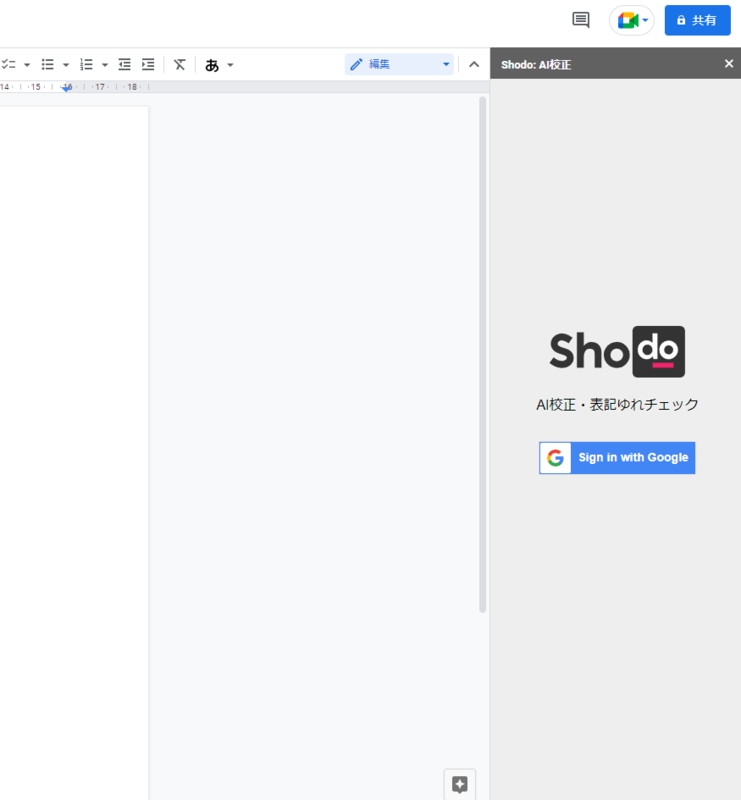The image size is (741, 800).
Task: Open the numbered list style dropdown
Action: [x=105, y=65]
